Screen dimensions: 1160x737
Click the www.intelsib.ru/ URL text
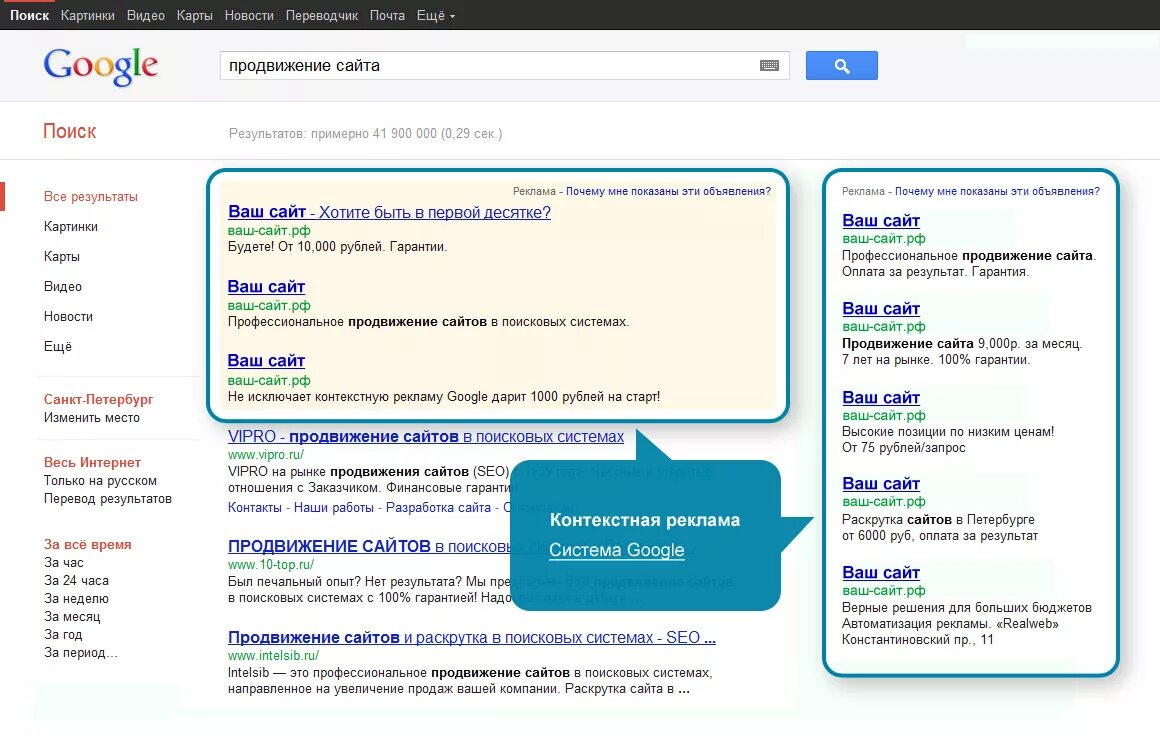point(274,656)
